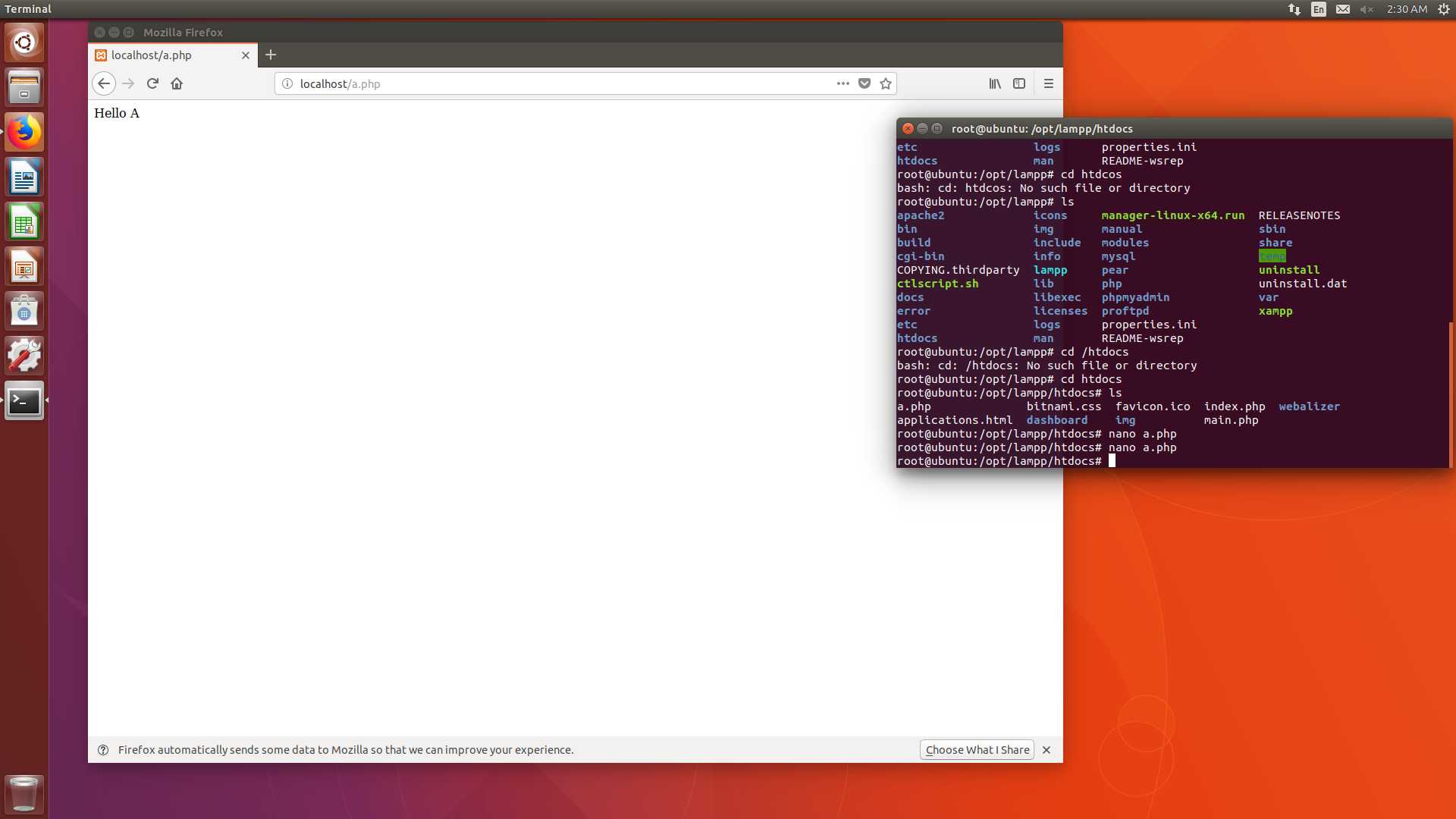Click a.php in terminal ls output
The width and height of the screenshot is (1456, 819).
point(914,406)
